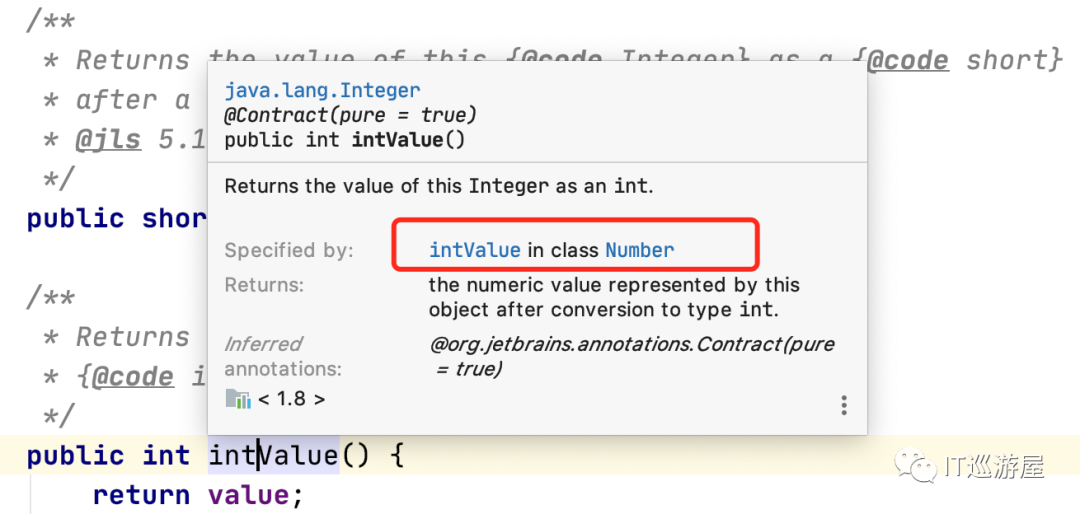
Task: Open the Number class link
Action: point(640,250)
